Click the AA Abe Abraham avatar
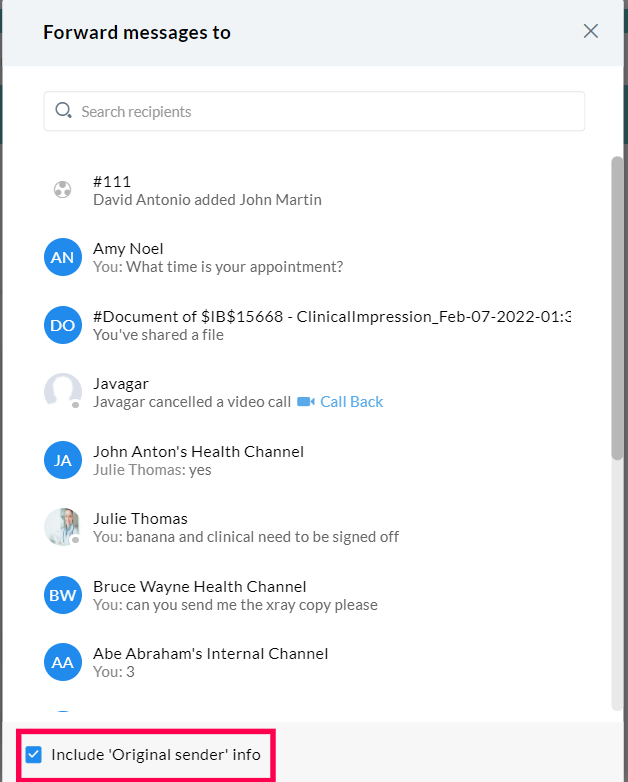The image size is (628, 782). tap(62, 662)
